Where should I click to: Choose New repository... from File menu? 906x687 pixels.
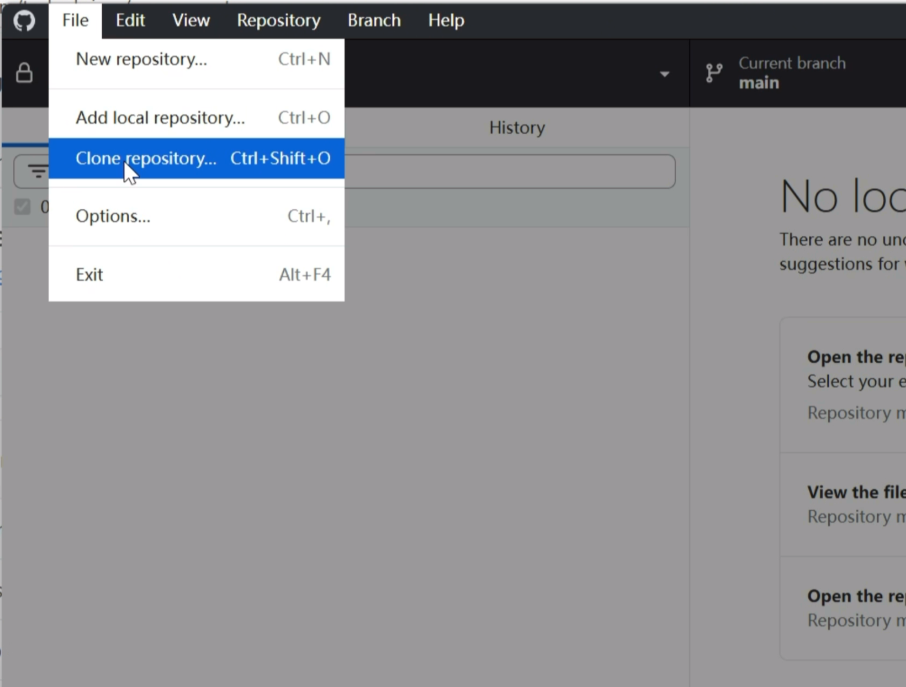coord(196,59)
